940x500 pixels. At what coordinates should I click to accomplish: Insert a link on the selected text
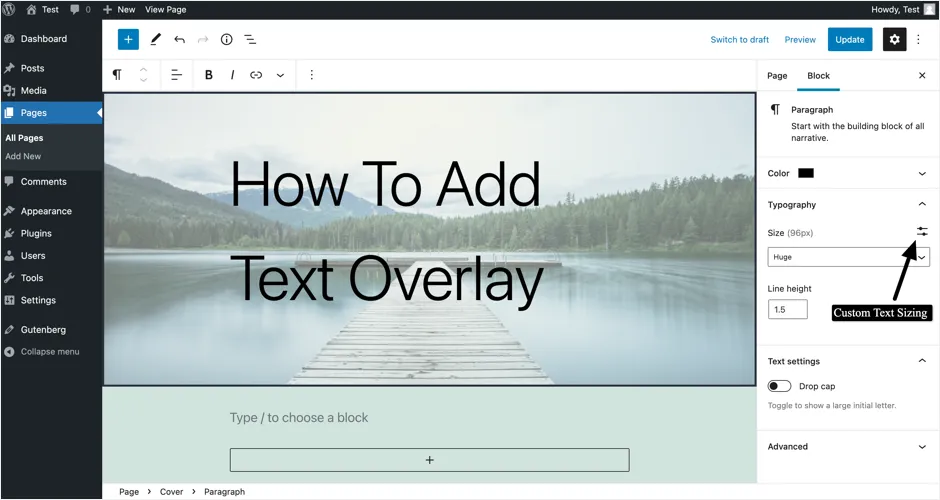(x=256, y=75)
